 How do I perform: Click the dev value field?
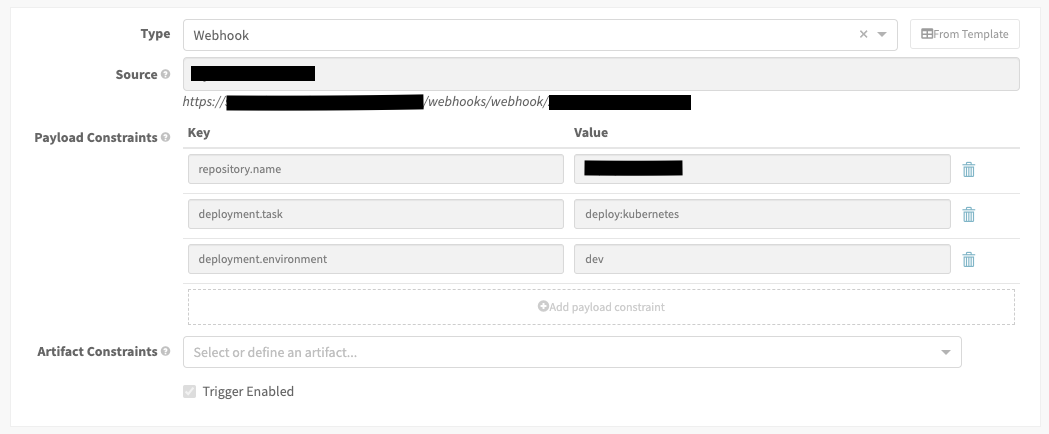pyautogui.click(x=761, y=259)
